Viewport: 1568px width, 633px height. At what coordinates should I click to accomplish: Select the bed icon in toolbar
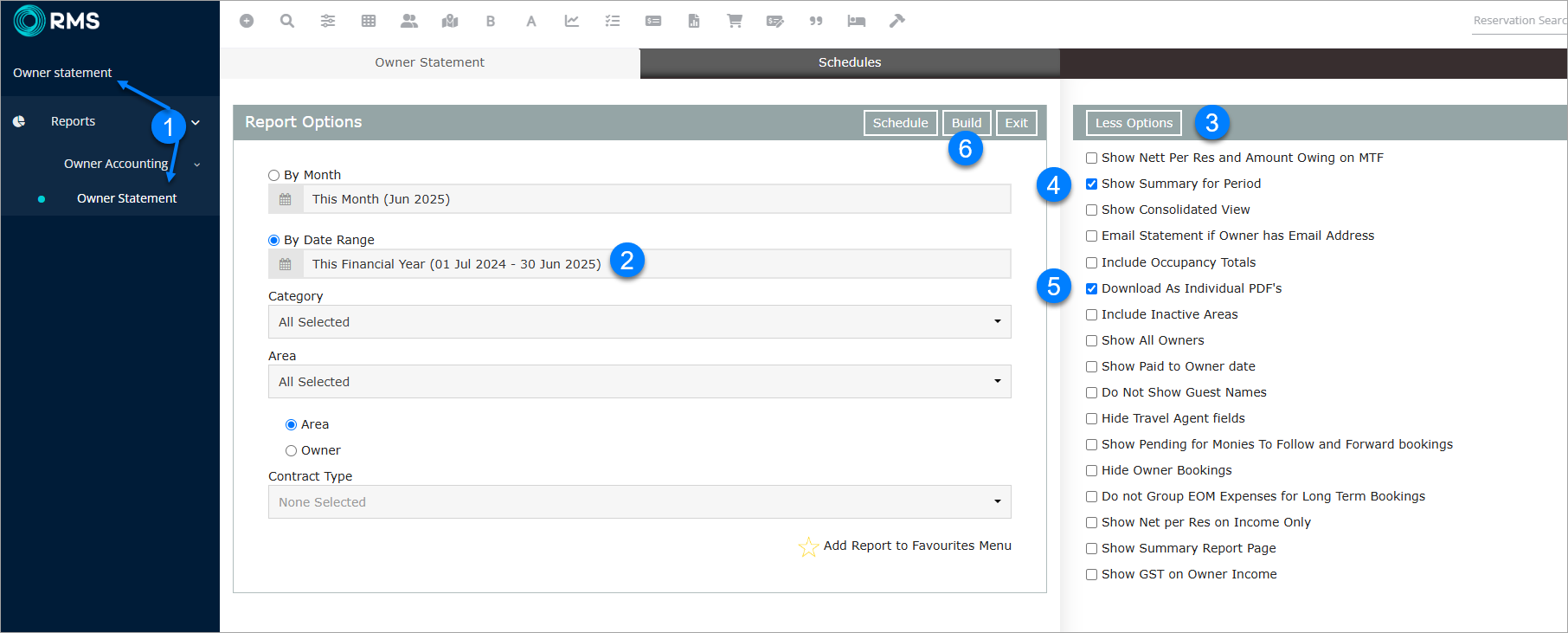pos(857,21)
